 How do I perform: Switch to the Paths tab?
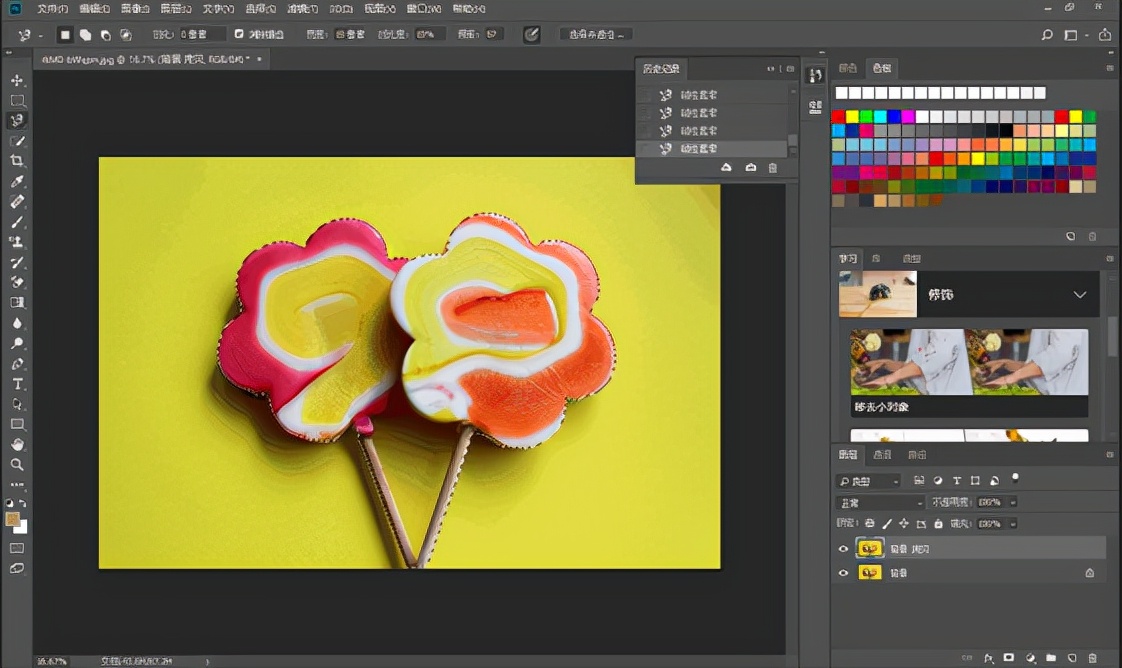[x=917, y=454]
